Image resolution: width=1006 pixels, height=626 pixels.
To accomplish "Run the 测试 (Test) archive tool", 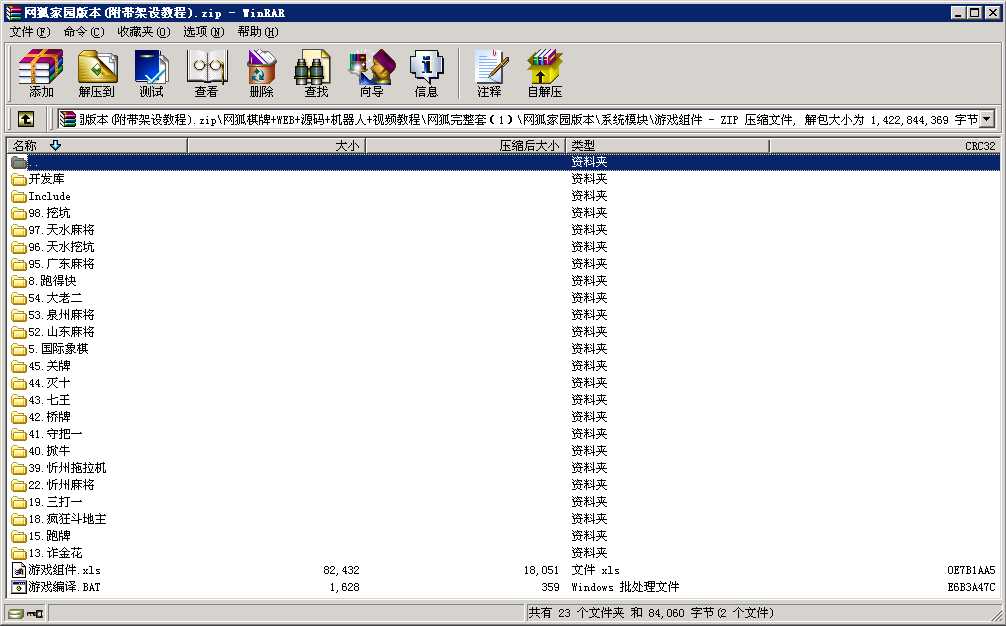I will (151, 73).
